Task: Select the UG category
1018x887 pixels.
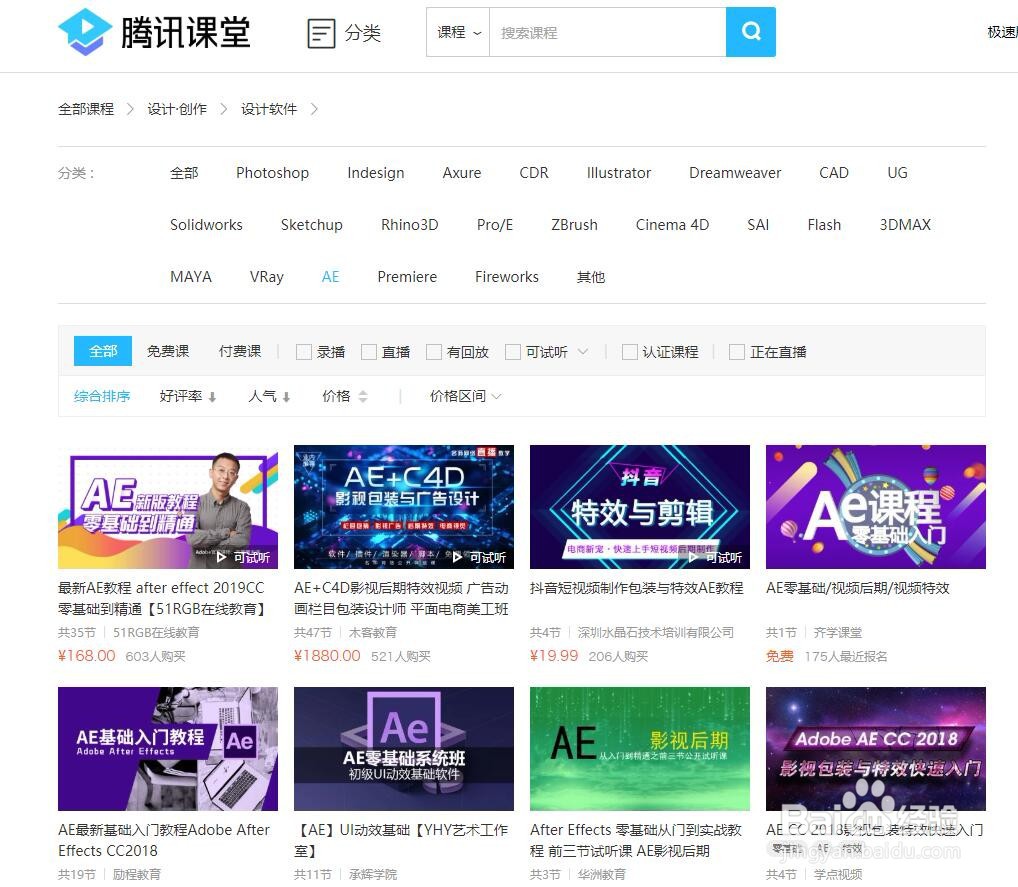Action: pos(897,173)
